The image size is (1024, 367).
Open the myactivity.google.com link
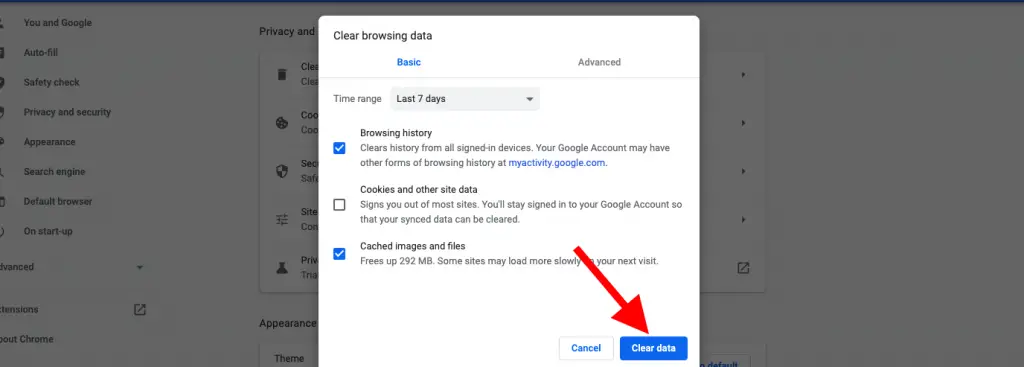pyautogui.click(x=557, y=163)
